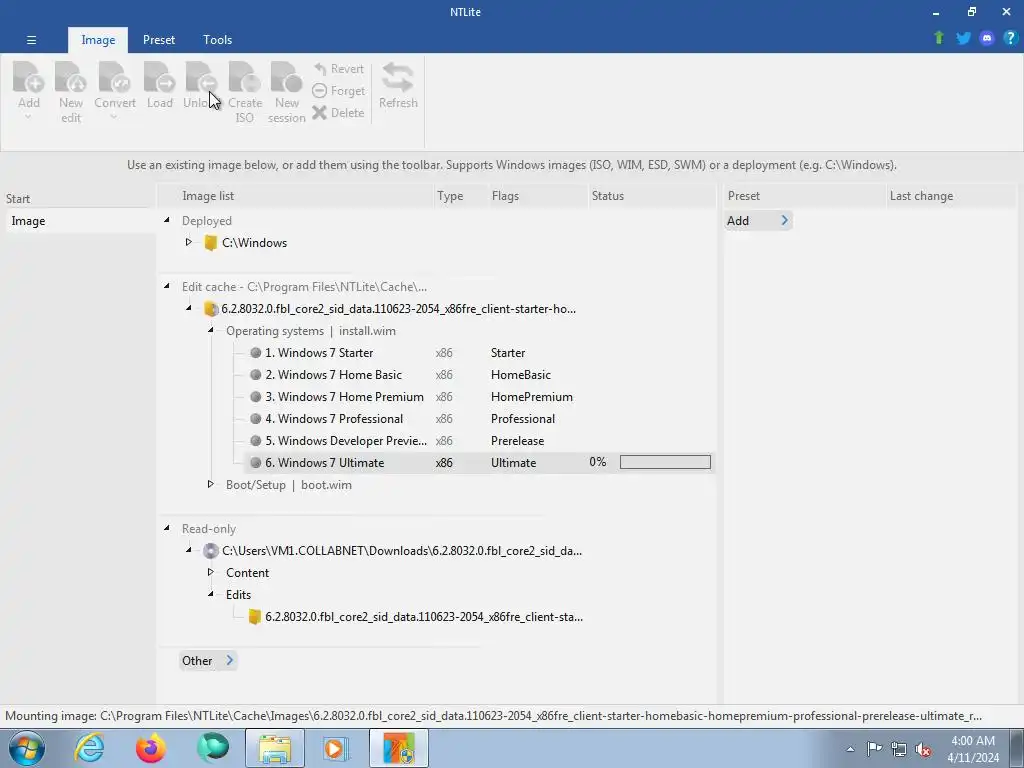Collapse Operating systems install.wim node
Viewport: 1024px width, 768px height.
[x=211, y=330]
